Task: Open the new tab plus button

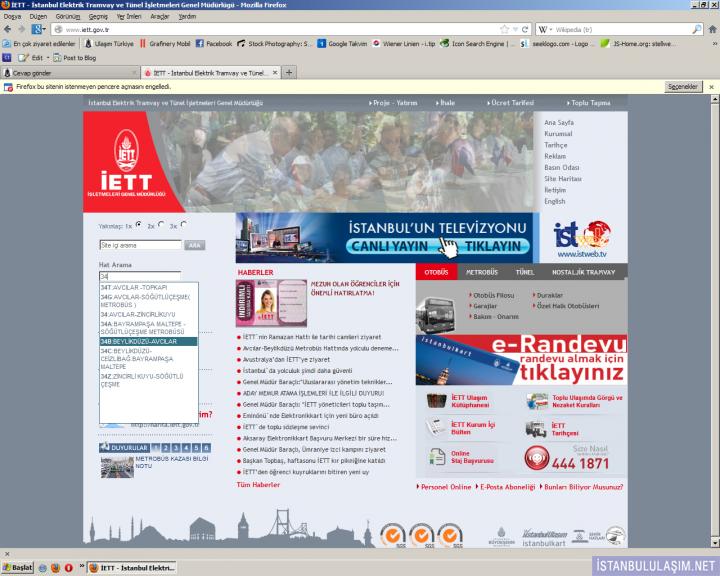Action: (x=289, y=73)
